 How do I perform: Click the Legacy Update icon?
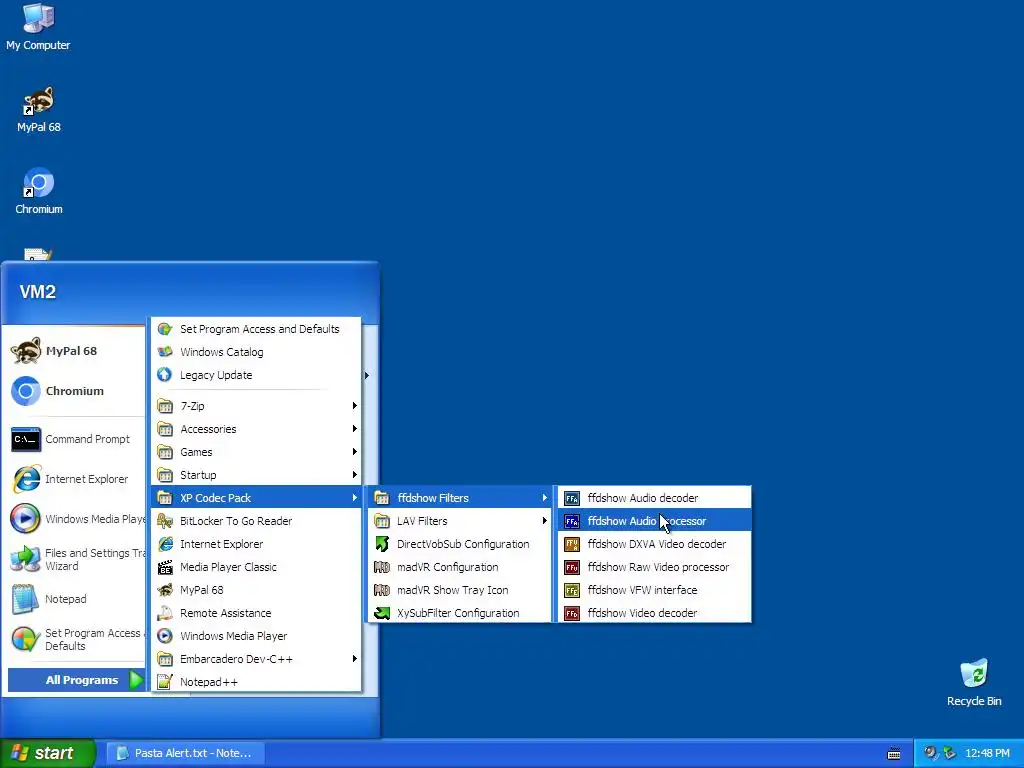(165, 375)
